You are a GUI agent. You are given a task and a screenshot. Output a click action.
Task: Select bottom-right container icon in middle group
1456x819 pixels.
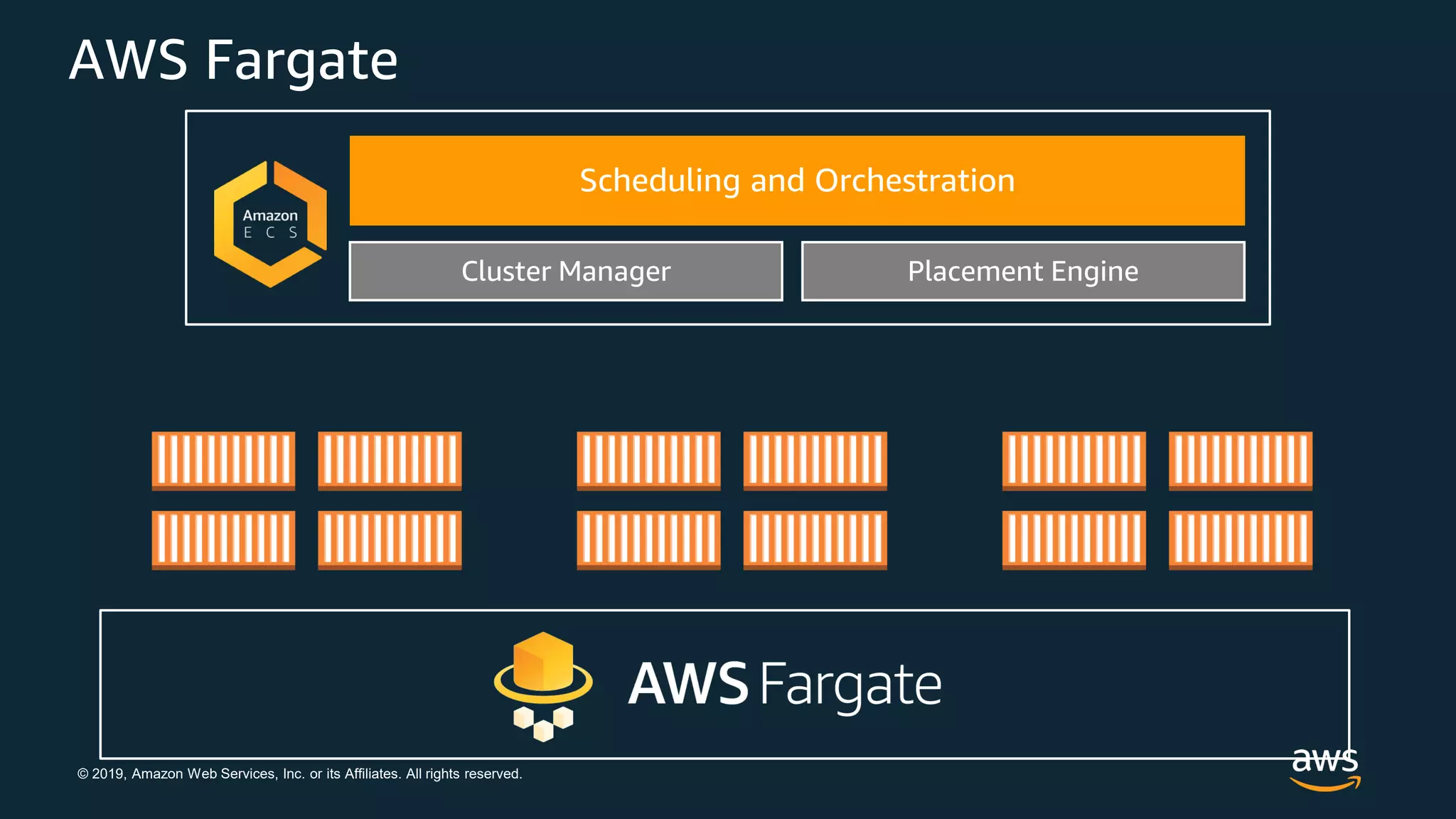[x=815, y=540]
